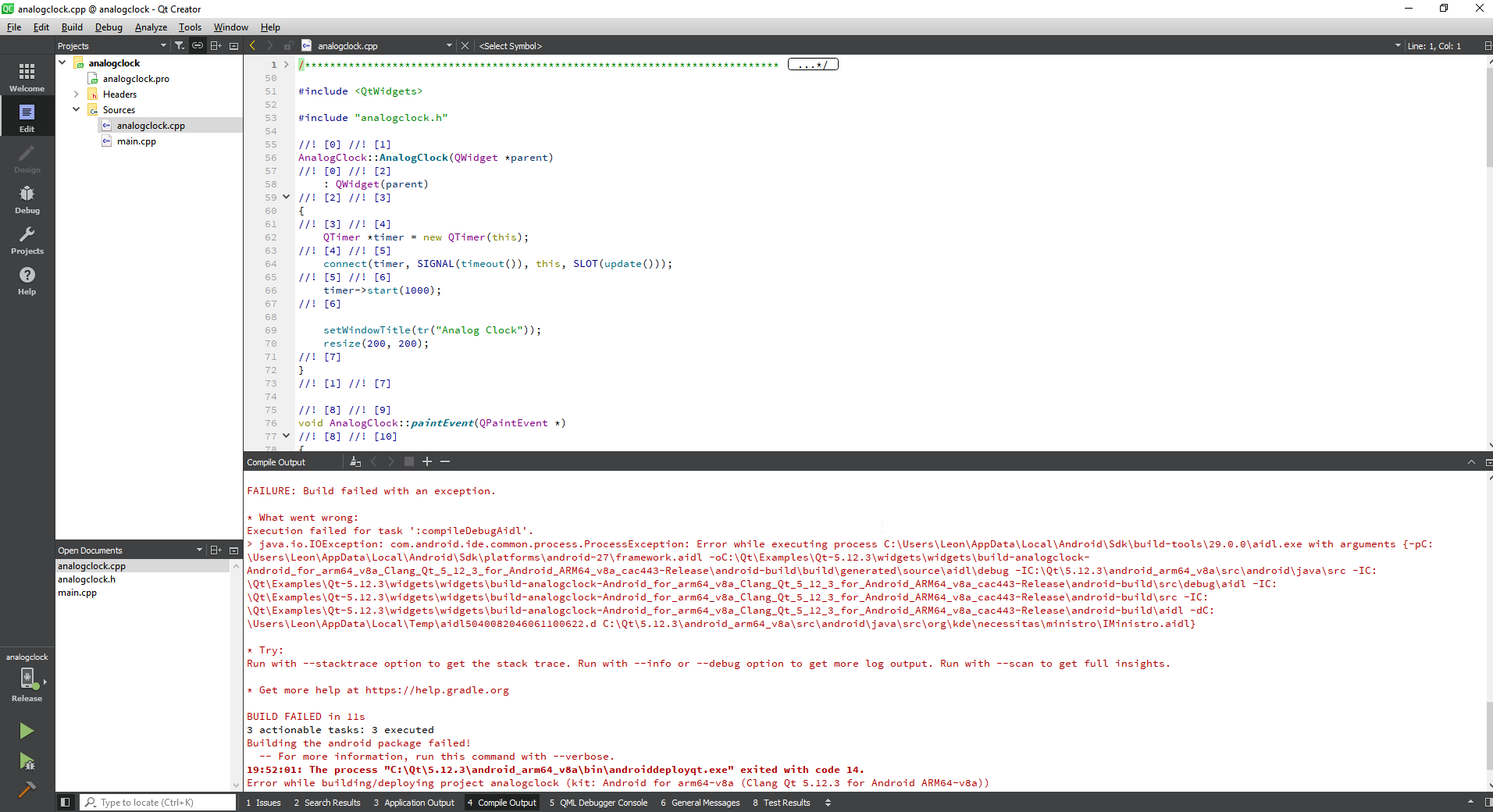Start debugging with the bug-run button
This screenshot has height=812, width=1493.
click(x=27, y=761)
